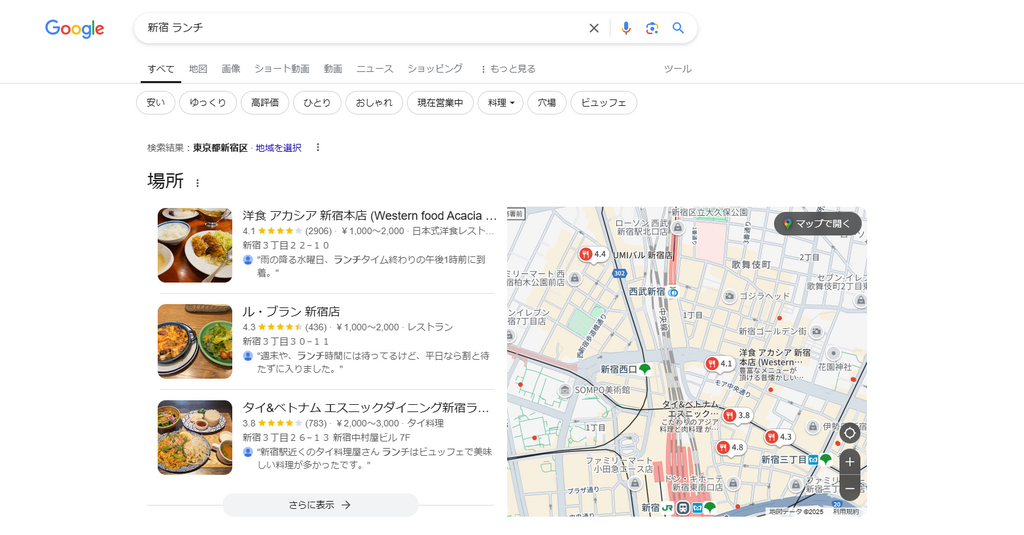This screenshot has width=1024, height=535.
Task: Toggle the ひとり filter chip
Action: pos(317,103)
